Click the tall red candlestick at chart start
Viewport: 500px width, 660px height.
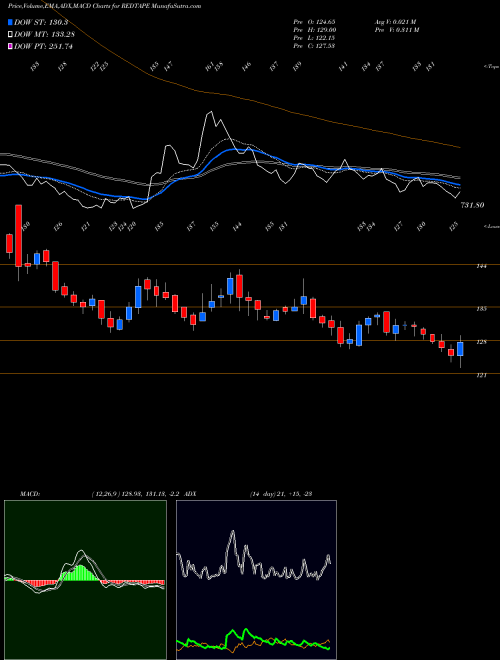tap(19, 236)
